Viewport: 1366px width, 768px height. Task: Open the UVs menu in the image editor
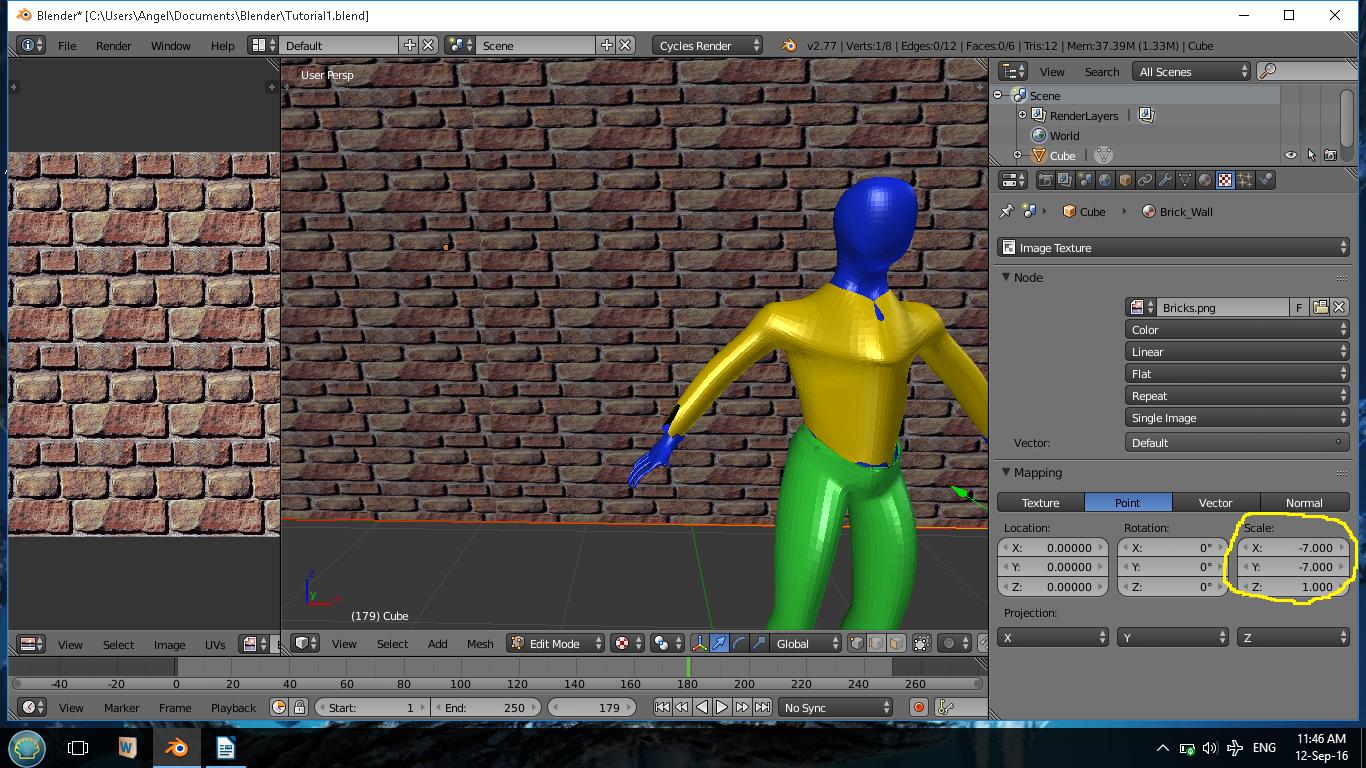[215, 645]
